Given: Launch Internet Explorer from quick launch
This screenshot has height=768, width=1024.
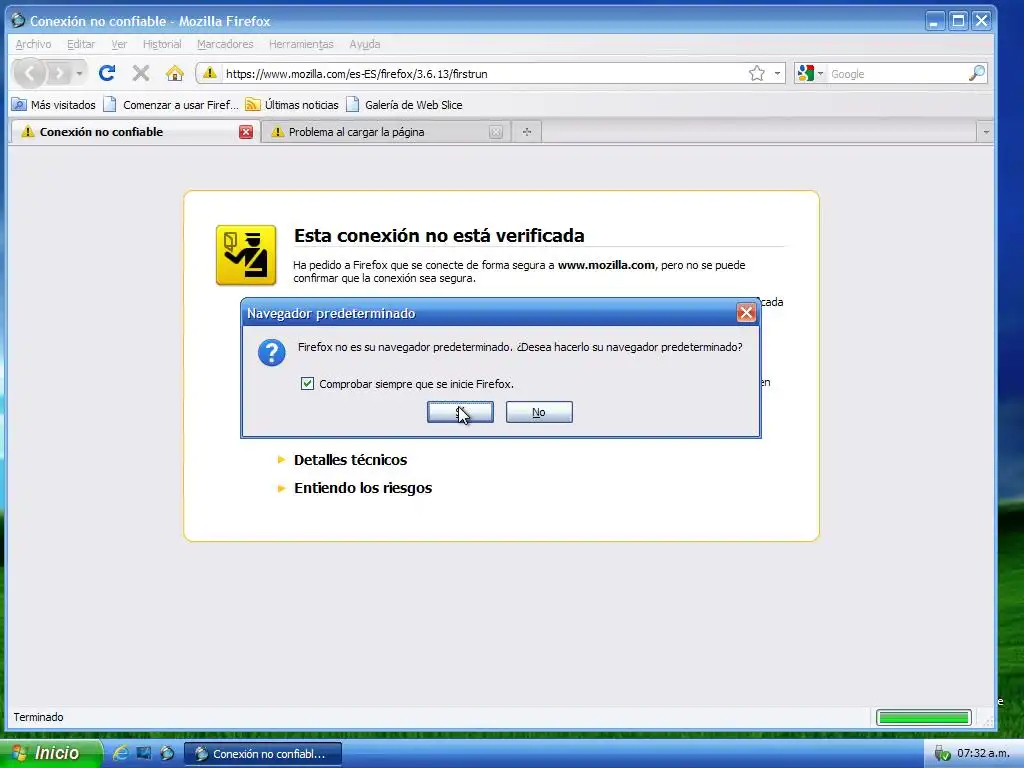Looking at the screenshot, I should tap(120, 753).
